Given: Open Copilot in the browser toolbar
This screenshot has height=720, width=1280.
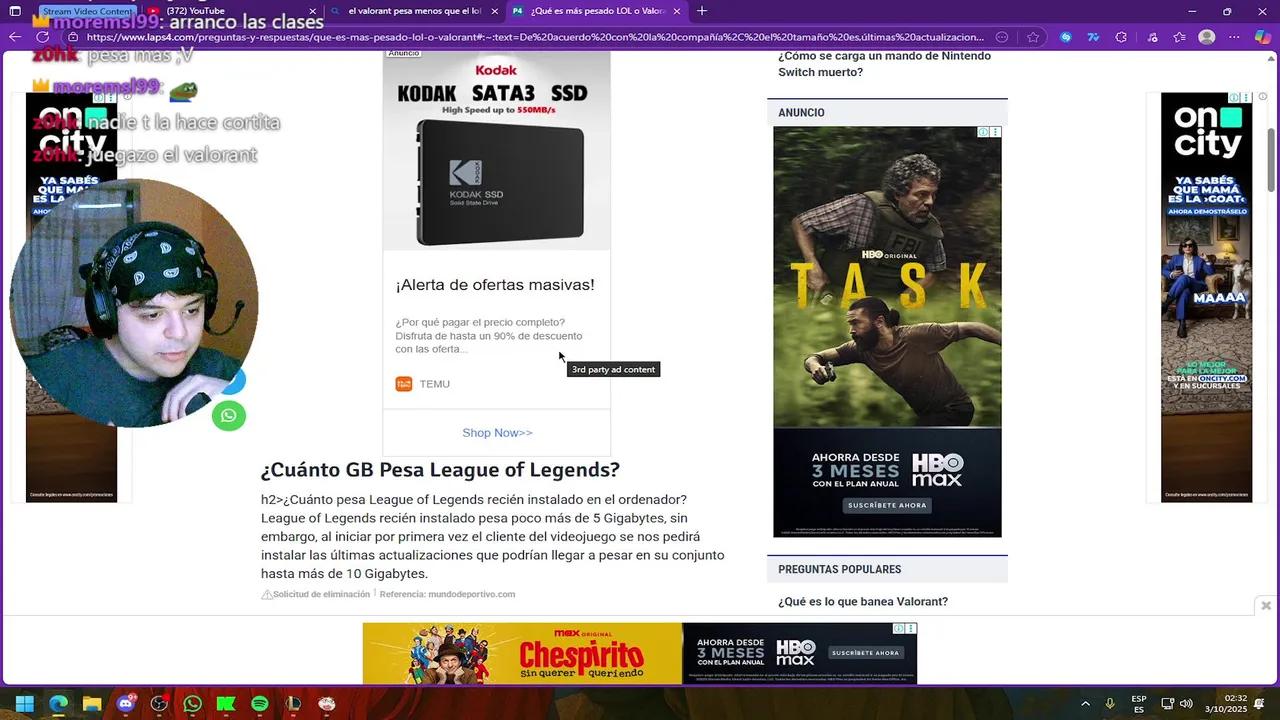Looking at the screenshot, I should 1263,37.
